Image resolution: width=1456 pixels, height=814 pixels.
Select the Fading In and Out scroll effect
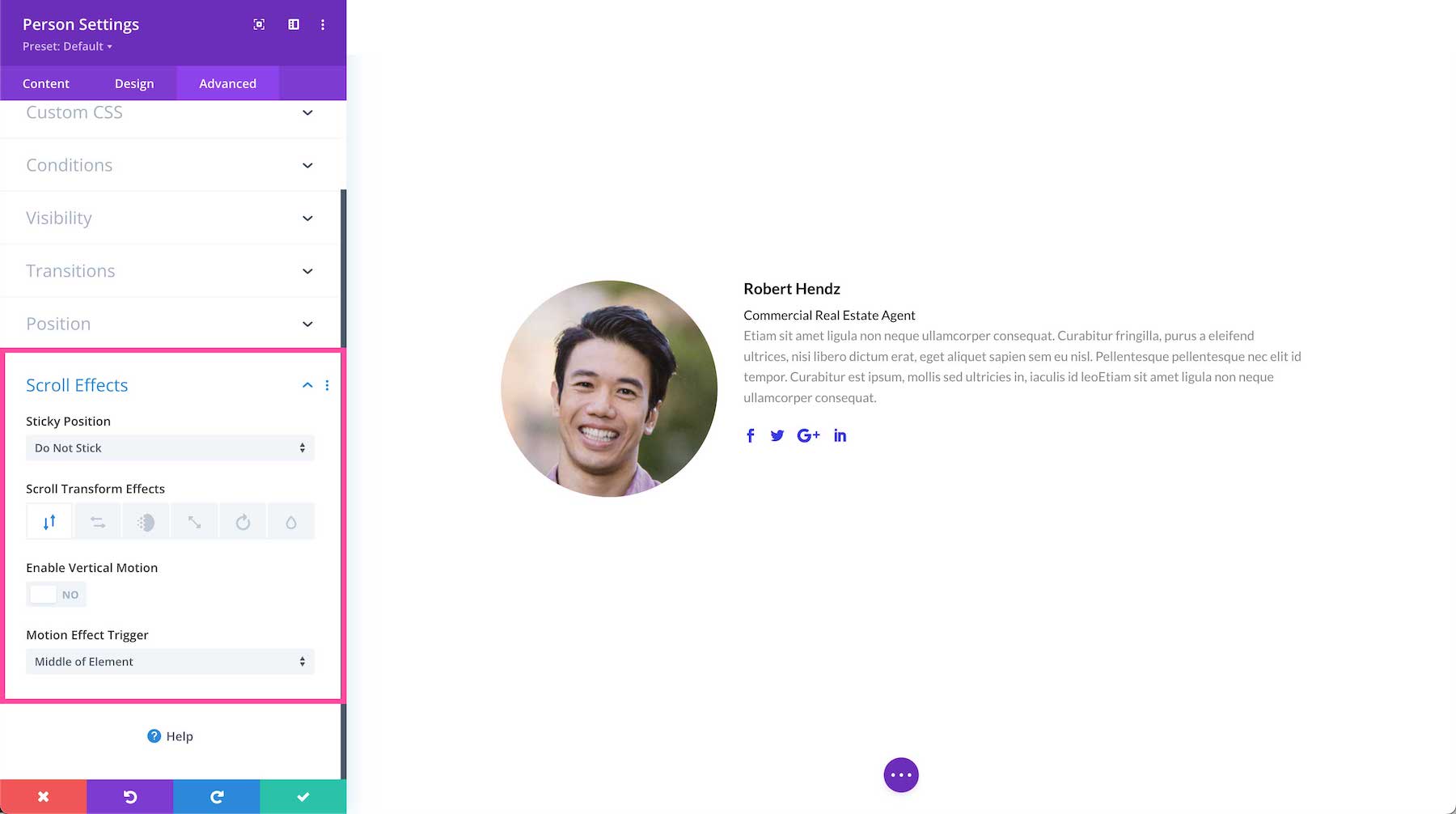(x=145, y=521)
